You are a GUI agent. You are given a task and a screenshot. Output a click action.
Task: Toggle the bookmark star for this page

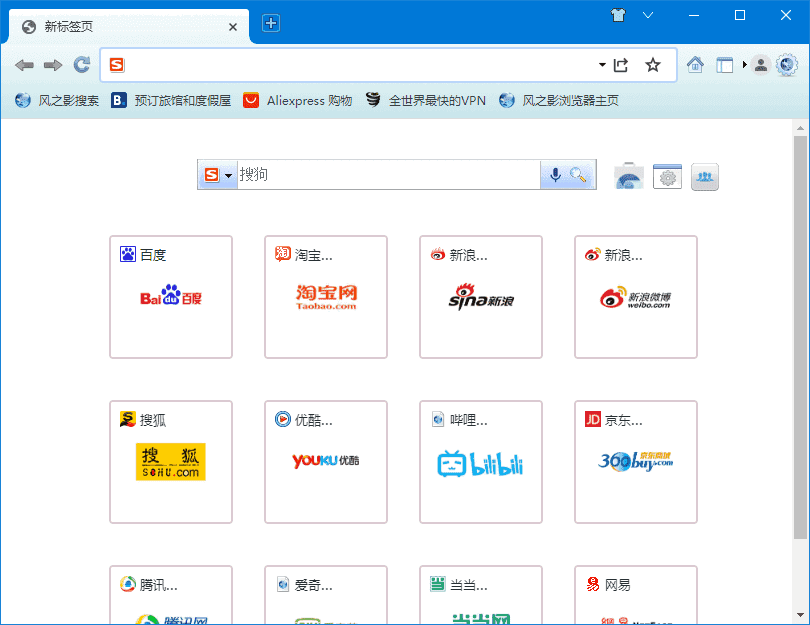(652, 64)
